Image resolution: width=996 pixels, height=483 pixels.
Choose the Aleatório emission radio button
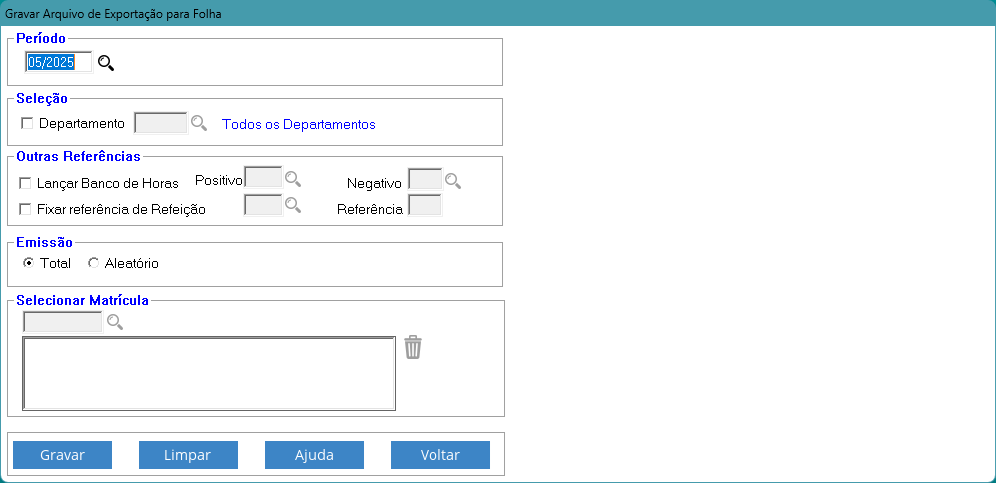point(94,263)
